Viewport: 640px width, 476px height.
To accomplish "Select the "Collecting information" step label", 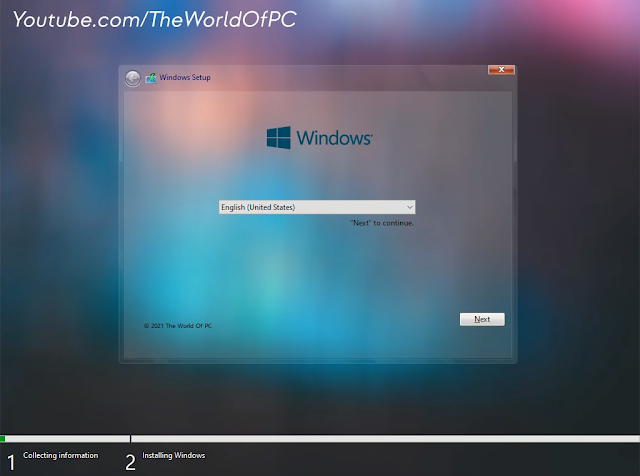I will coord(60,455).
